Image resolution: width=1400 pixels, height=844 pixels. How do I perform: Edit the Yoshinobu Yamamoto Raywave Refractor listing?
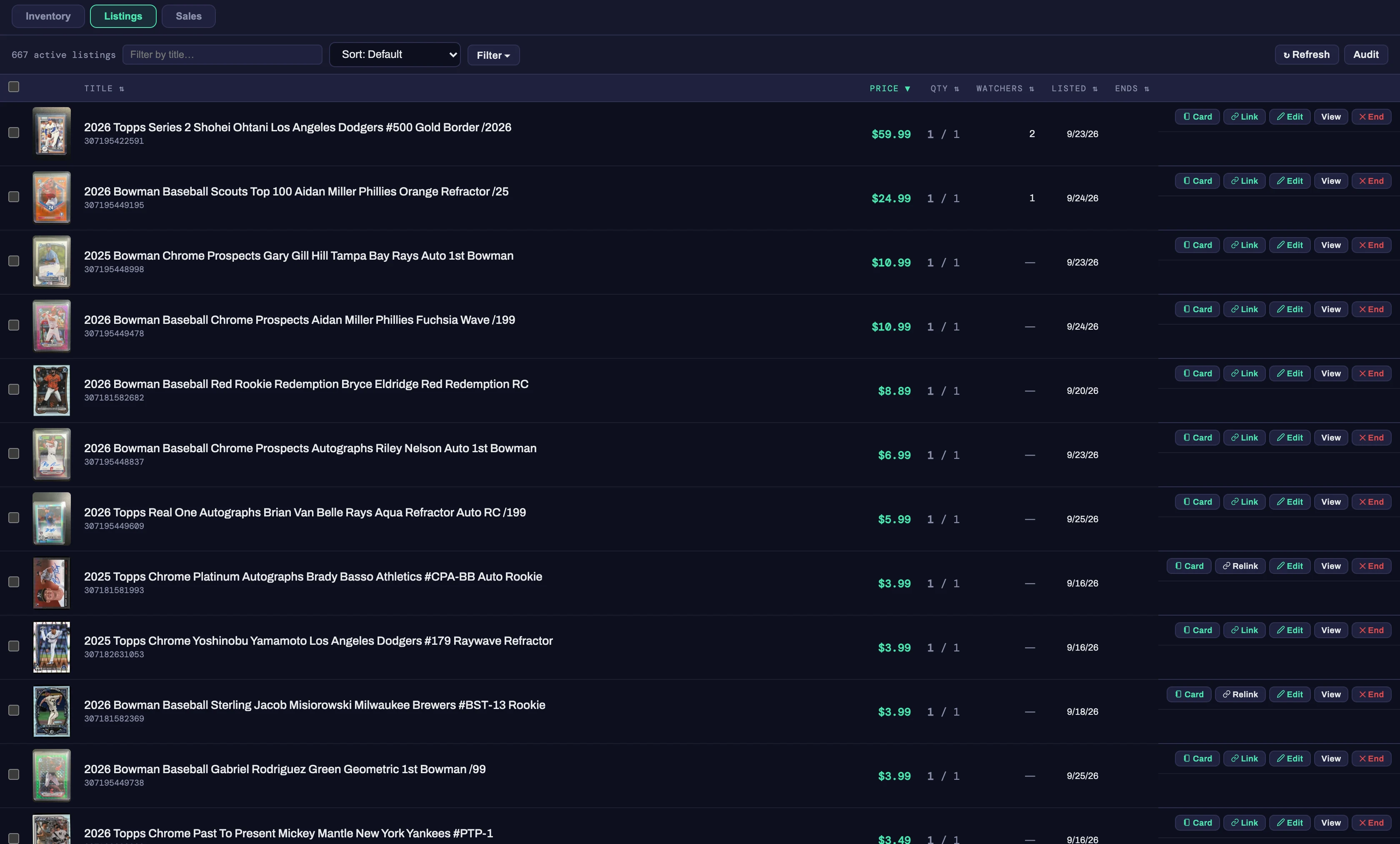pos(1290,630)
